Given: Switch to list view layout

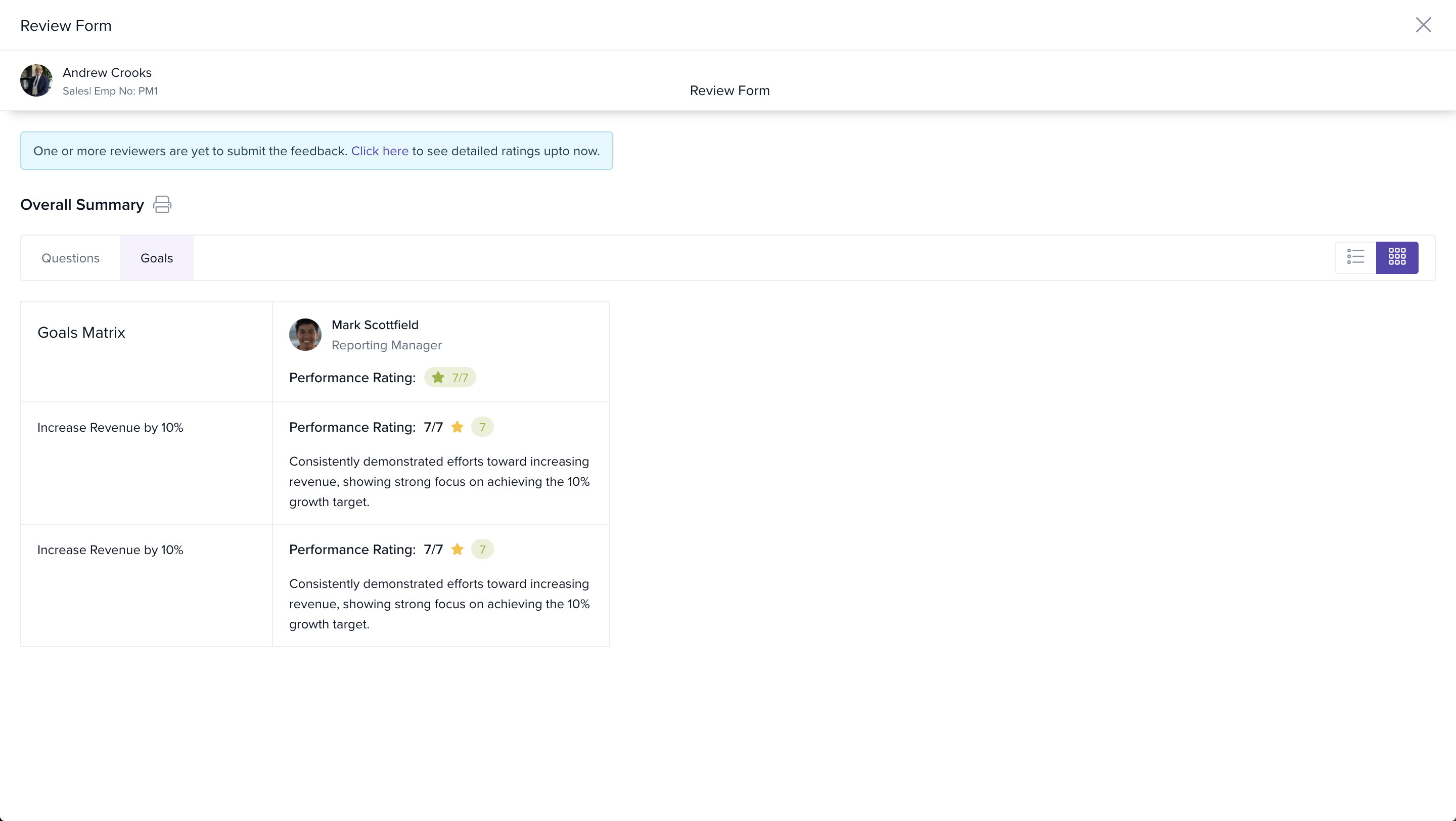Looking at the screenshot, I should pyautogui.click(x=1355, y=258).
